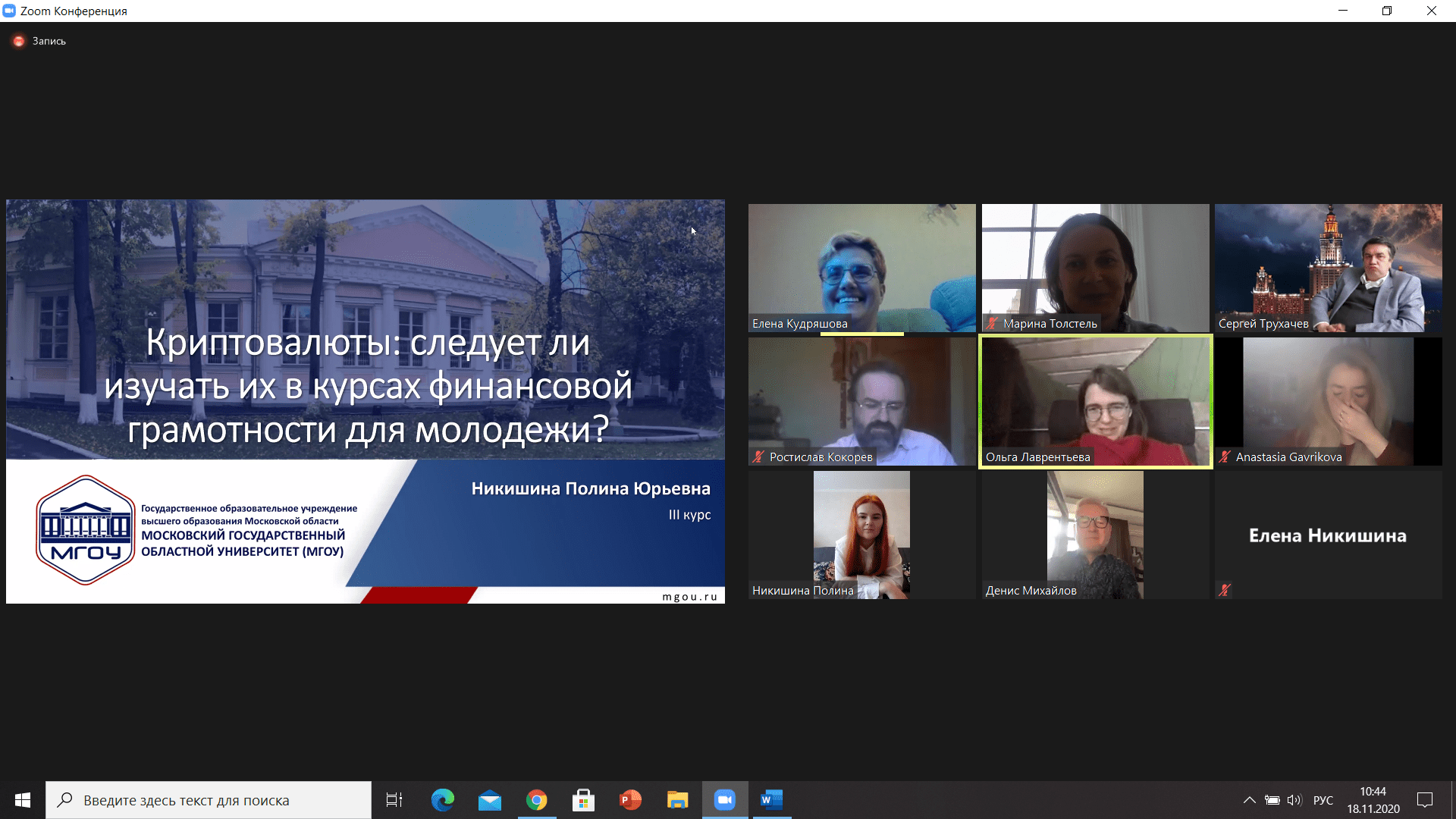Click the Елена Кудряшова name label
The height and width of the screenshot is (819, 1456).
click(799, 323)
